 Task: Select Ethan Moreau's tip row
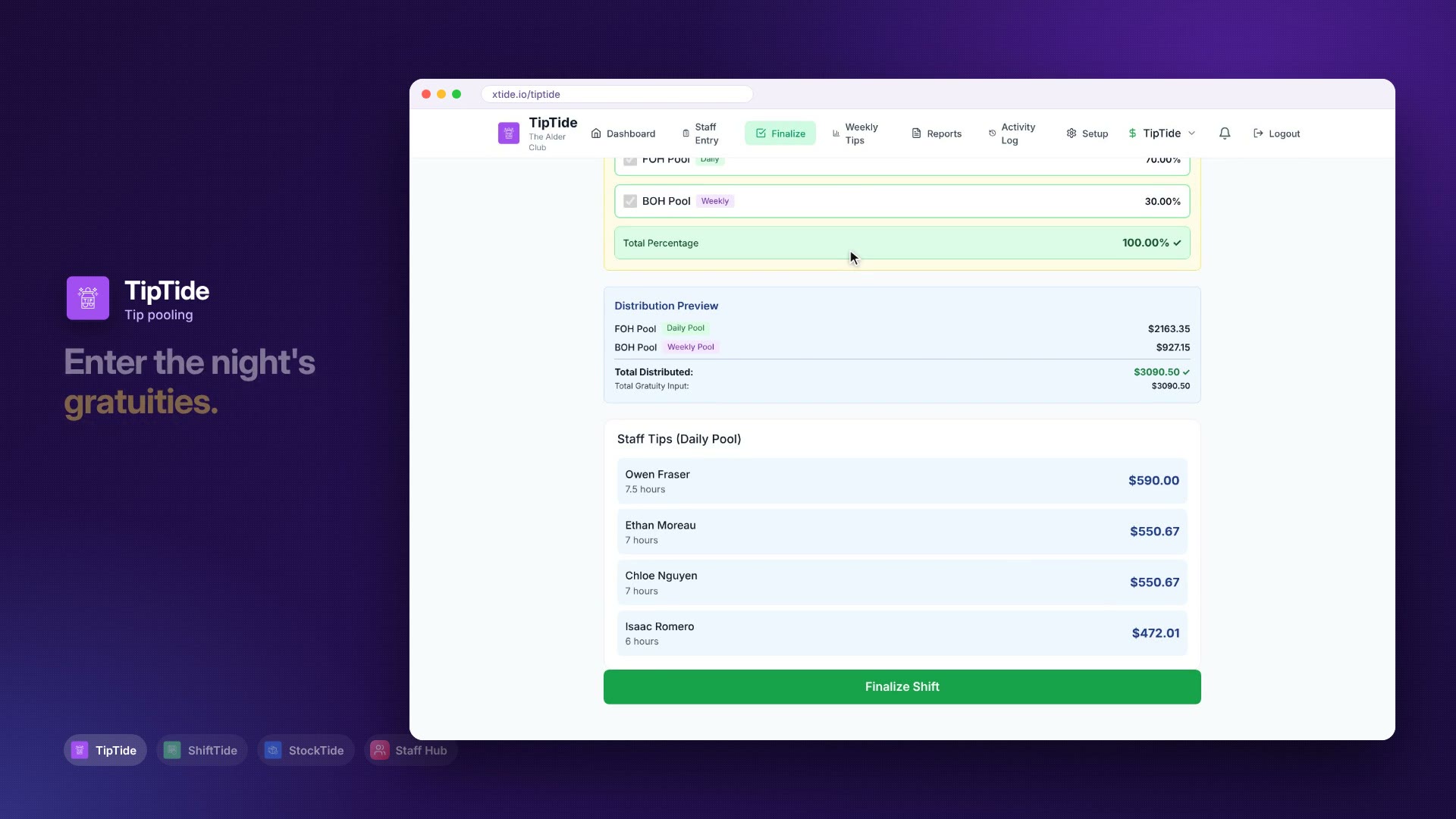click(x=902, y=532)
